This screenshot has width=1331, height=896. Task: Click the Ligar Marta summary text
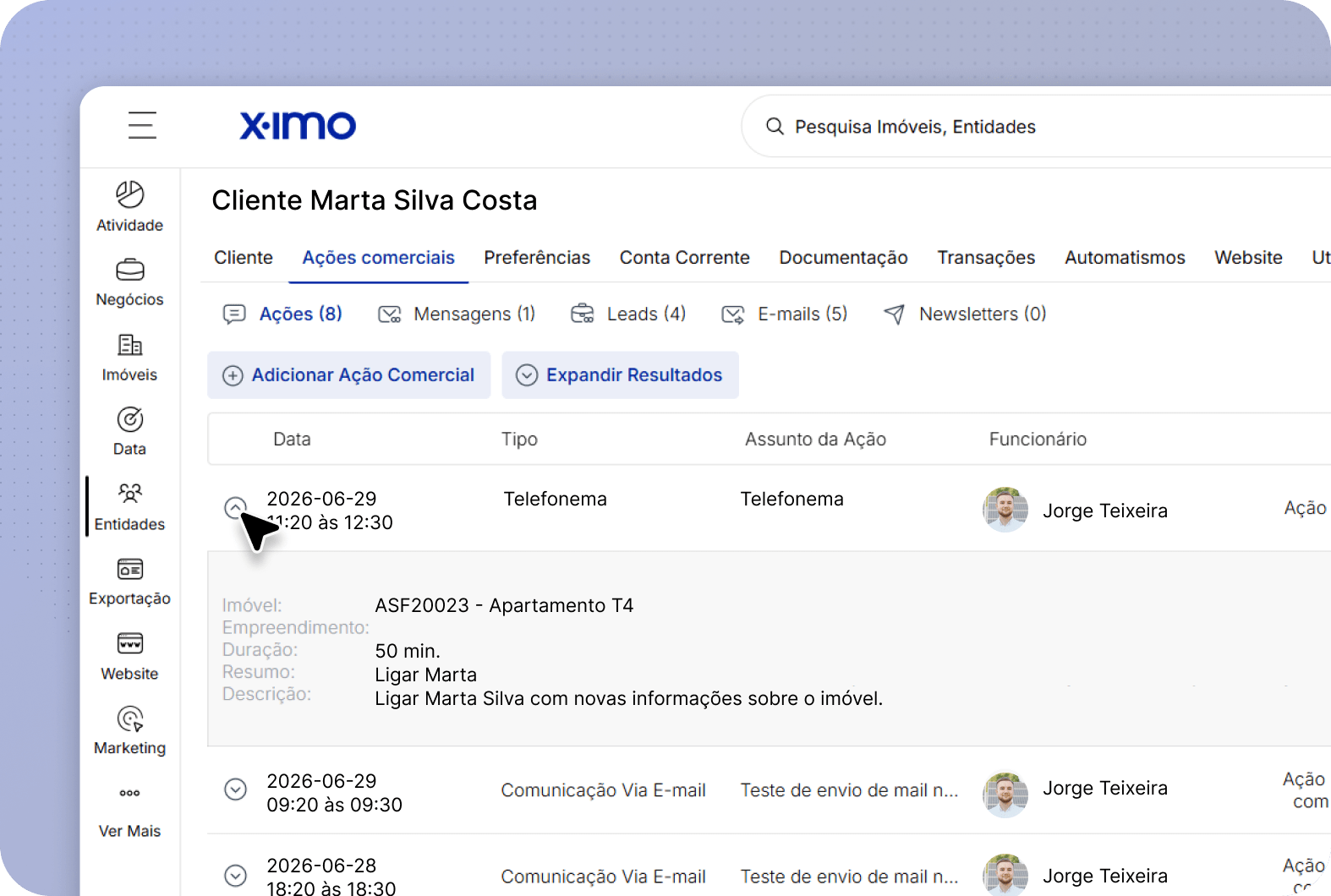coord(426,675)
